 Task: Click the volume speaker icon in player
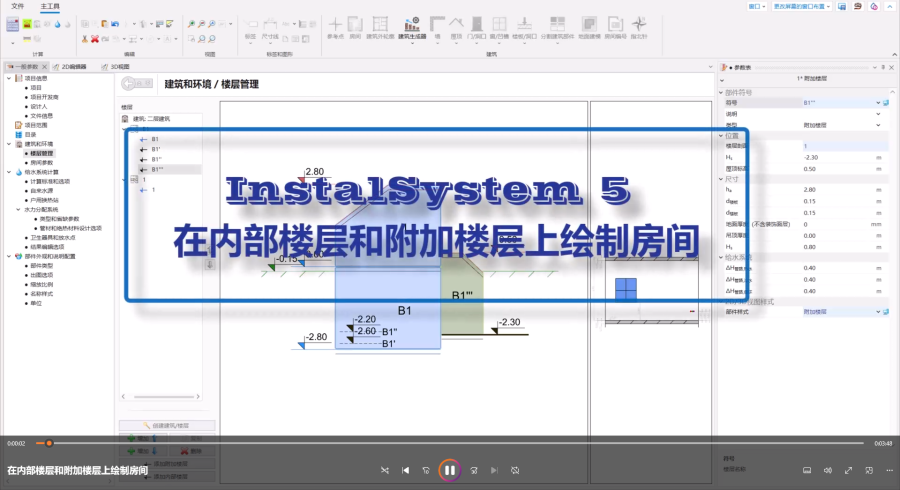pyautogui.click(x=828, y=469)
